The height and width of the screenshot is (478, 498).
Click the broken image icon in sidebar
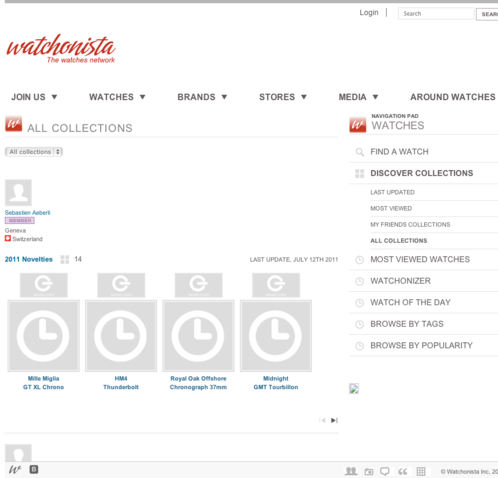click(354, 389)
